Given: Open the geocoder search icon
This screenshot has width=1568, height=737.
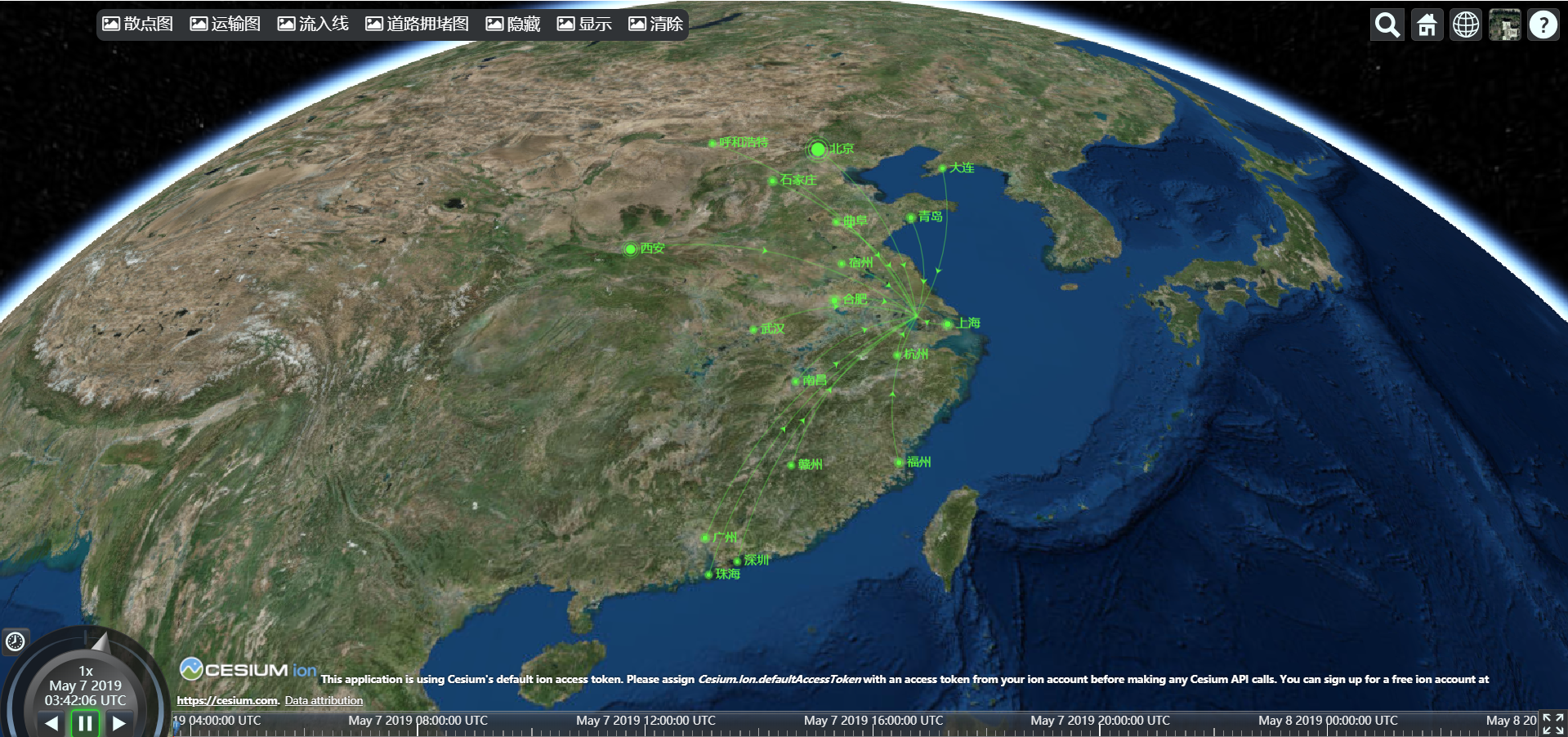Looking at the screenshot, I should point(1387,25).
